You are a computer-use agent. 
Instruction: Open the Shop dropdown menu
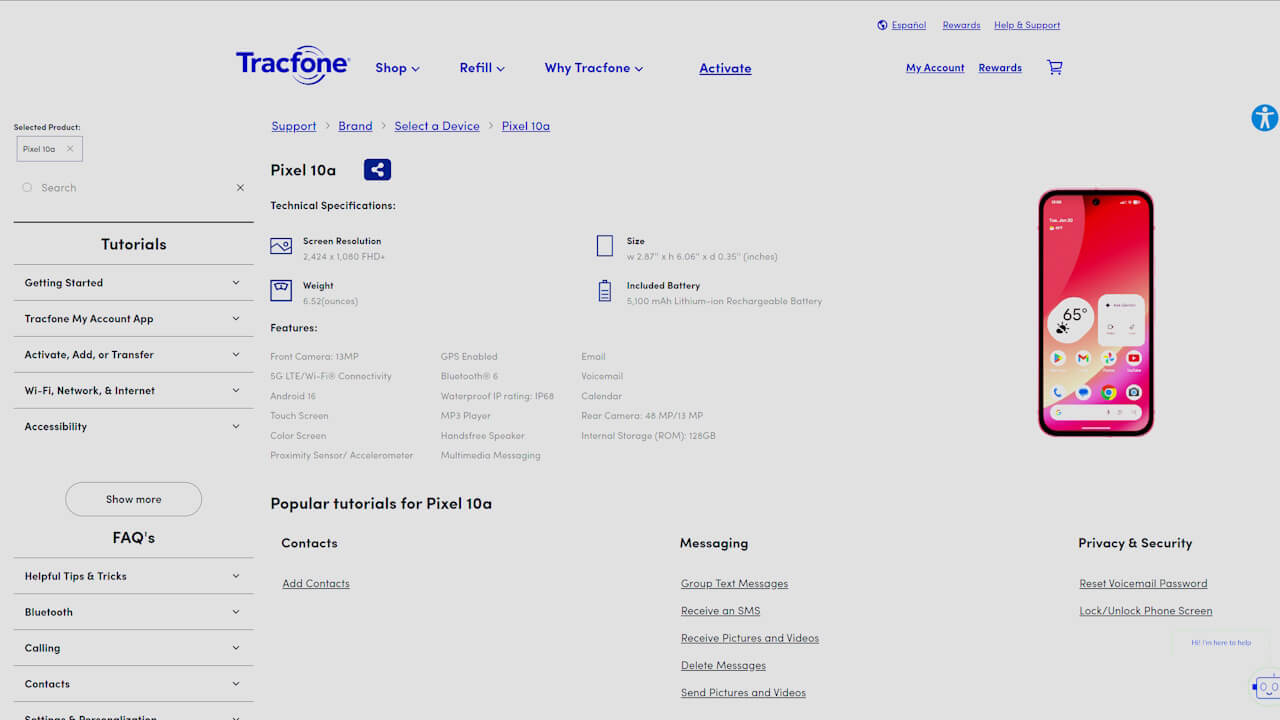click(x=397, y=68)
